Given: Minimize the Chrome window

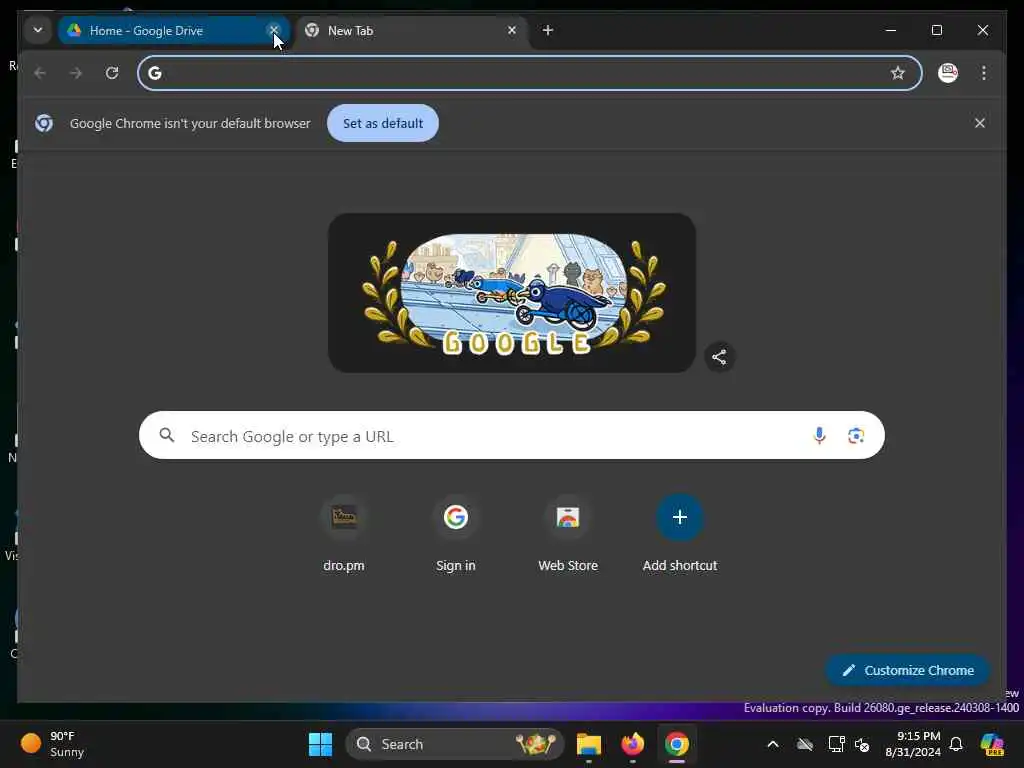Looking at the screenshot, I should click(x=891, y=30).
